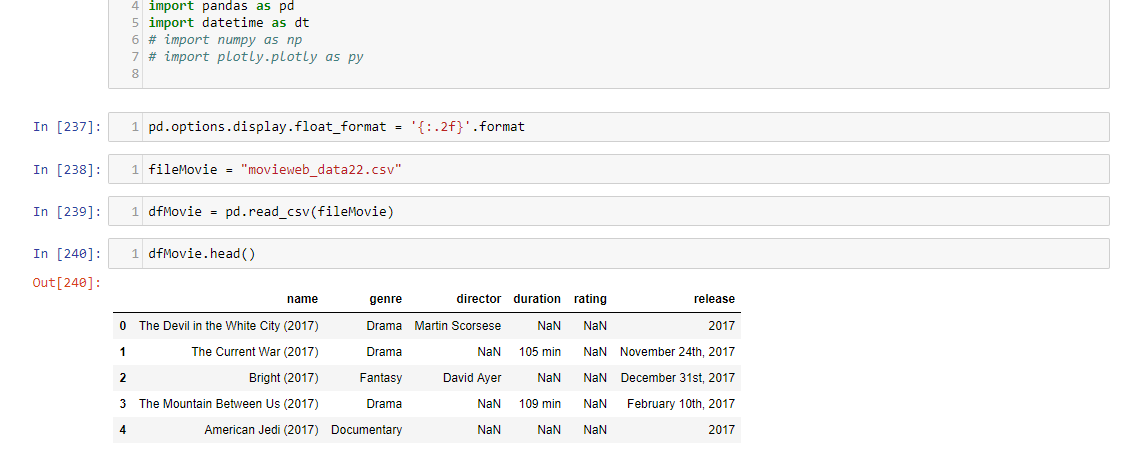1129x453 pixels.
Task: Click the 'release' column header
Action: coord(714,299)
